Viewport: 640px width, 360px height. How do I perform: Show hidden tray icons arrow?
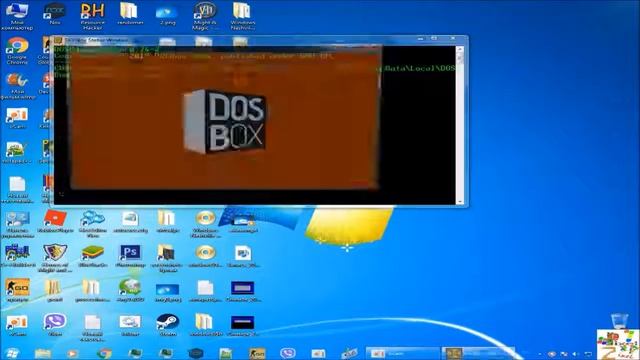pos(540,354)
